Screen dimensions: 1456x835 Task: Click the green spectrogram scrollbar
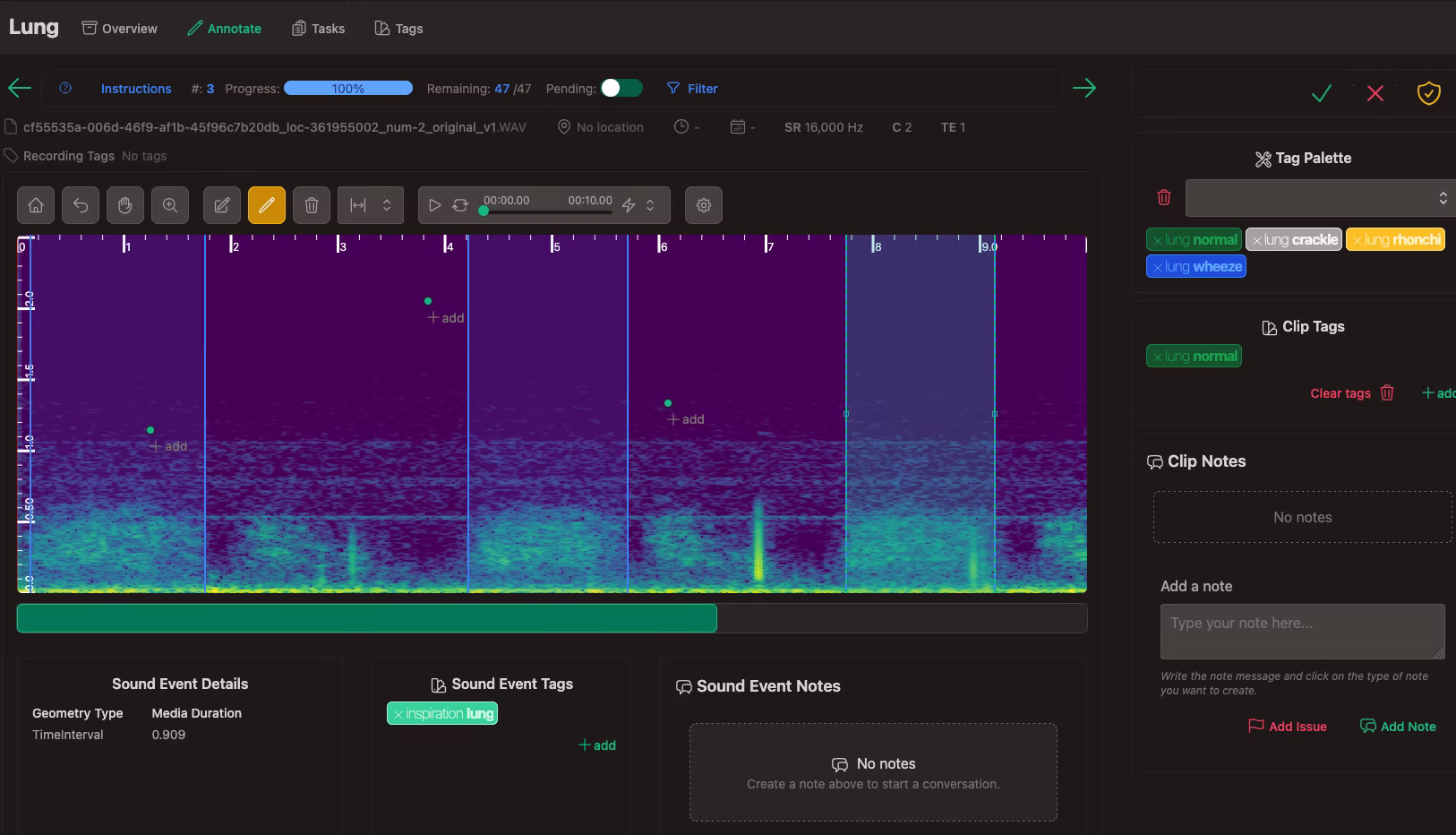(367, 618)
